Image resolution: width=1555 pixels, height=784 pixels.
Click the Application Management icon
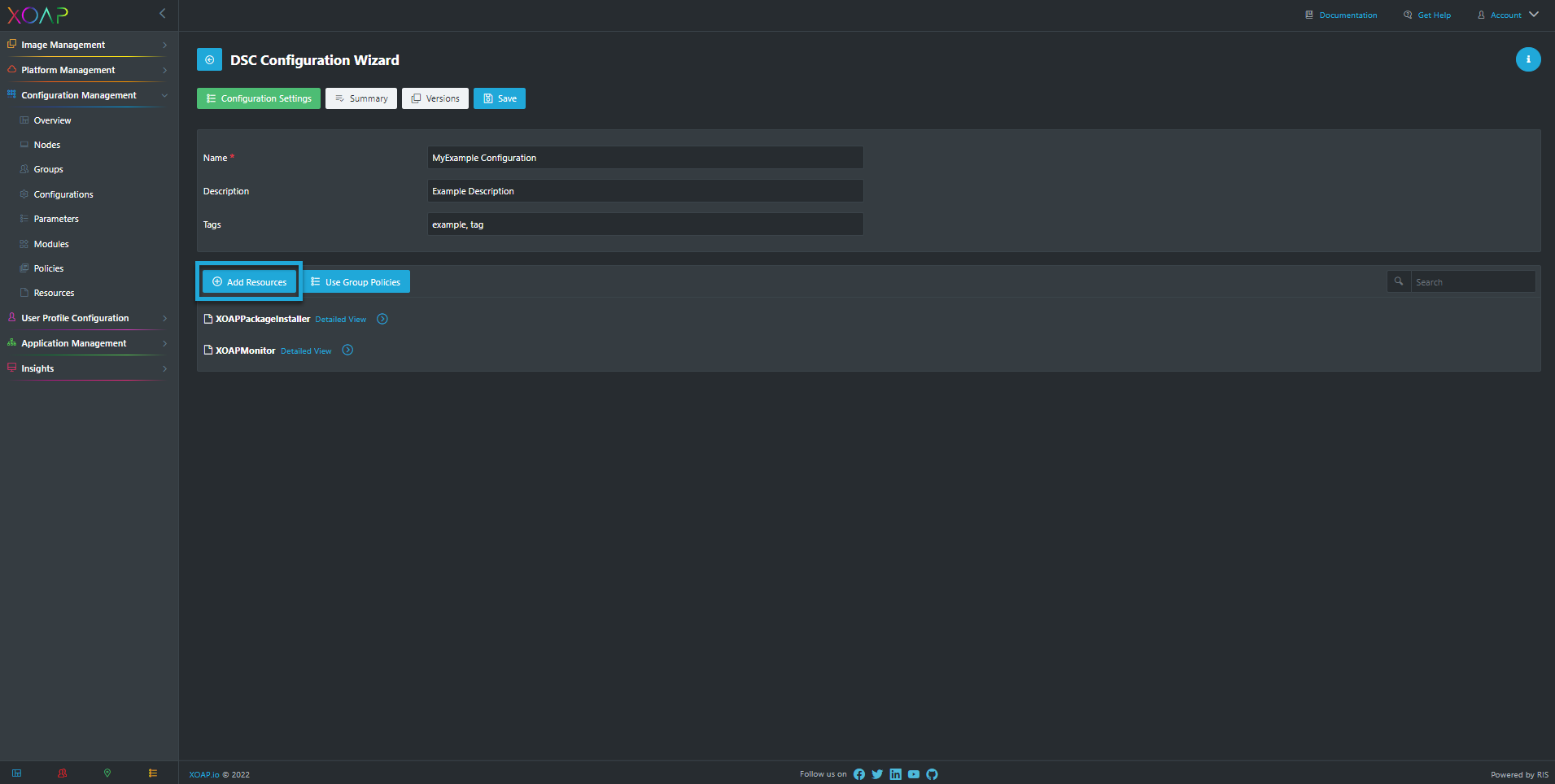(11, 342)
